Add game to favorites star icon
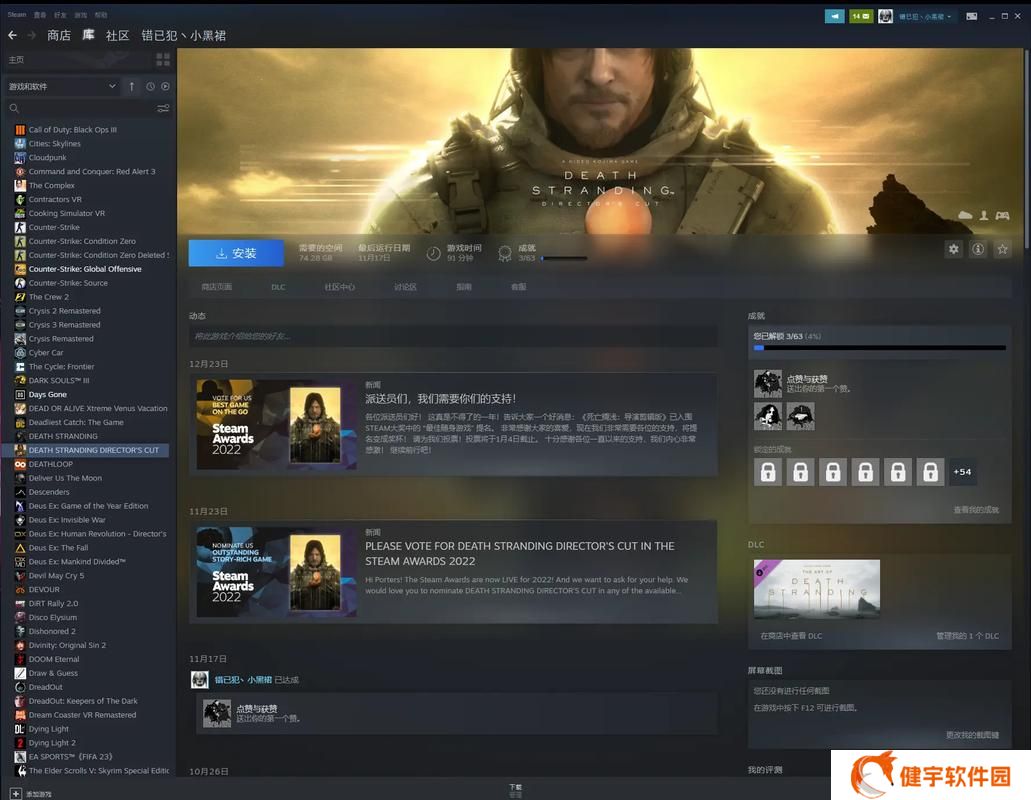1031x800 pixels. pos(1002,249)
